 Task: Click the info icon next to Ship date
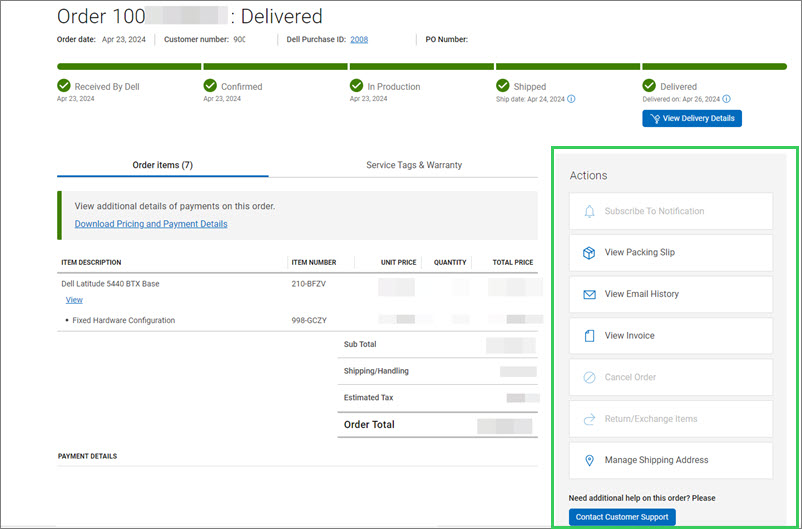[571, 99]
